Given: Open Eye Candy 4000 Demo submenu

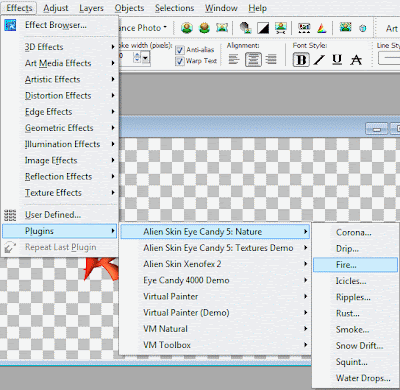Looking at the screenshot, I should click(215, 280).
